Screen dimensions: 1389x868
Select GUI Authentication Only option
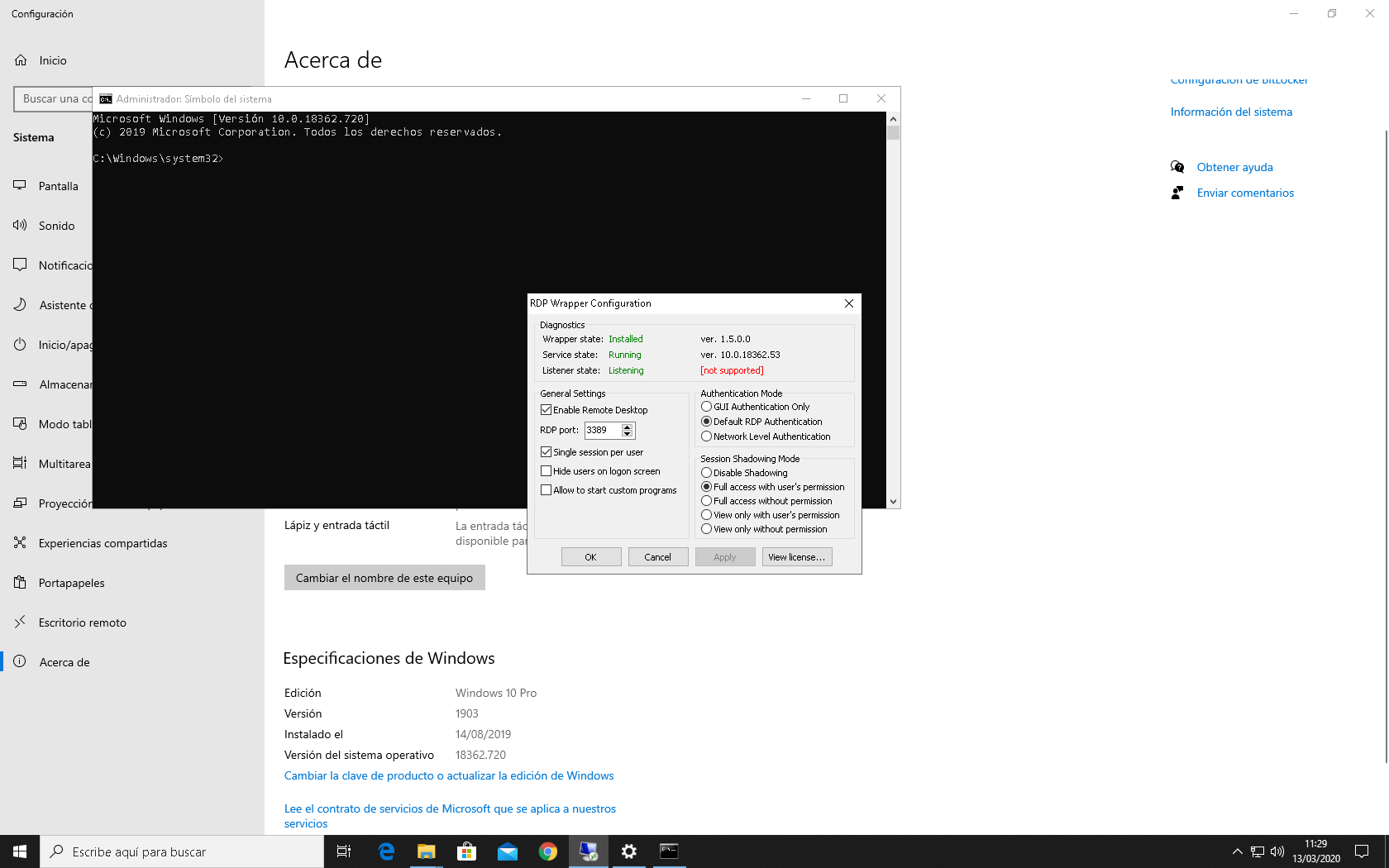[706, 407]
